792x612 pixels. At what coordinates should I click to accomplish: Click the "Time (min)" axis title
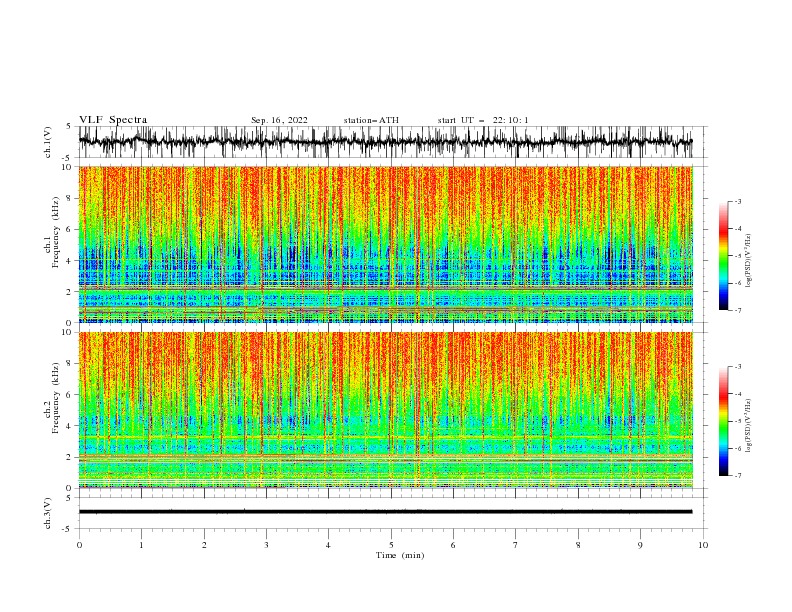(x=400, y=555)
